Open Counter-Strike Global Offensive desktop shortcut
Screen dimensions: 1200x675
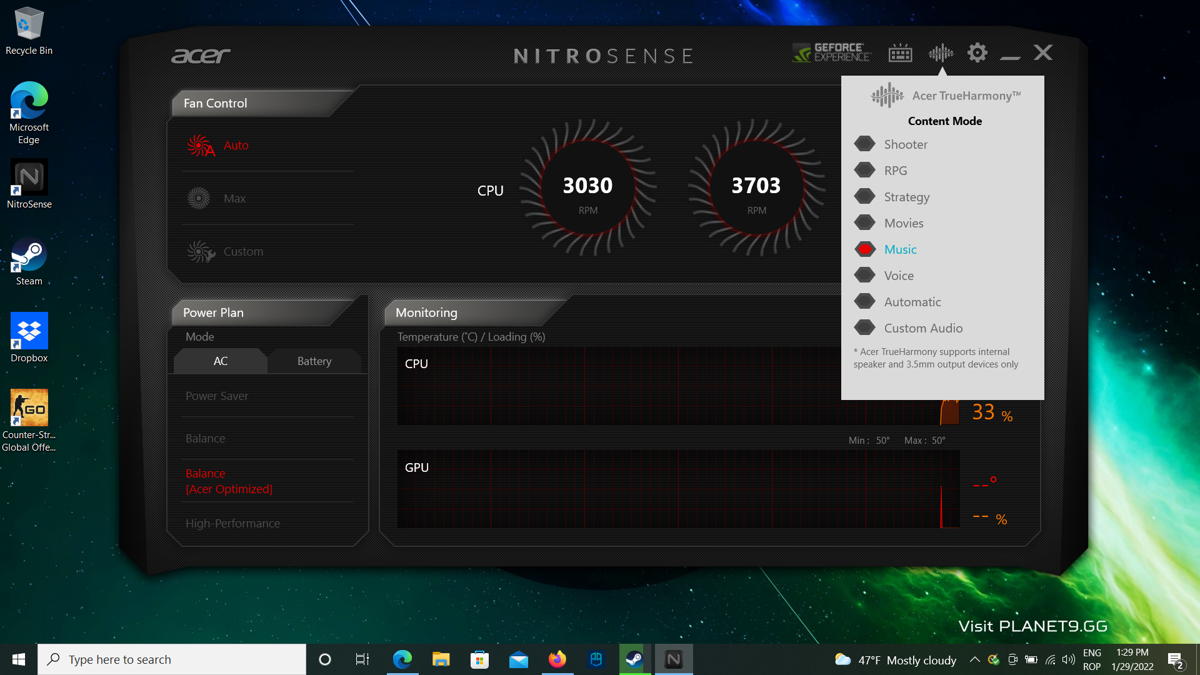tap(29, 420)
